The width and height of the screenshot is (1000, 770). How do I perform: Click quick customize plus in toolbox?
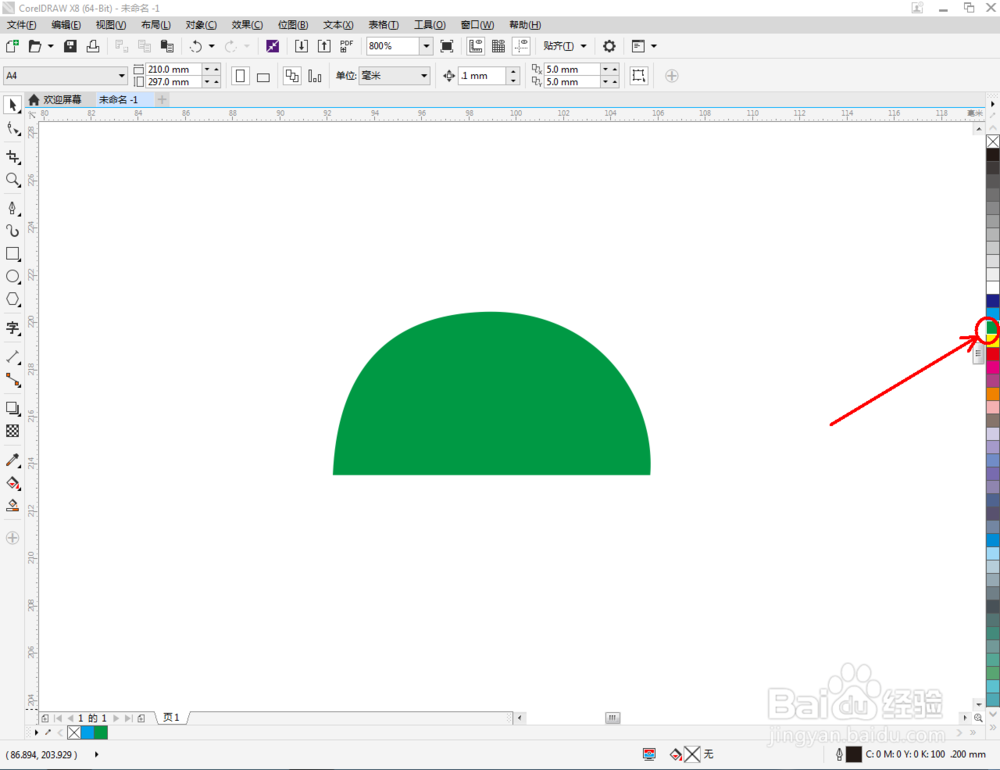[13, 538]
